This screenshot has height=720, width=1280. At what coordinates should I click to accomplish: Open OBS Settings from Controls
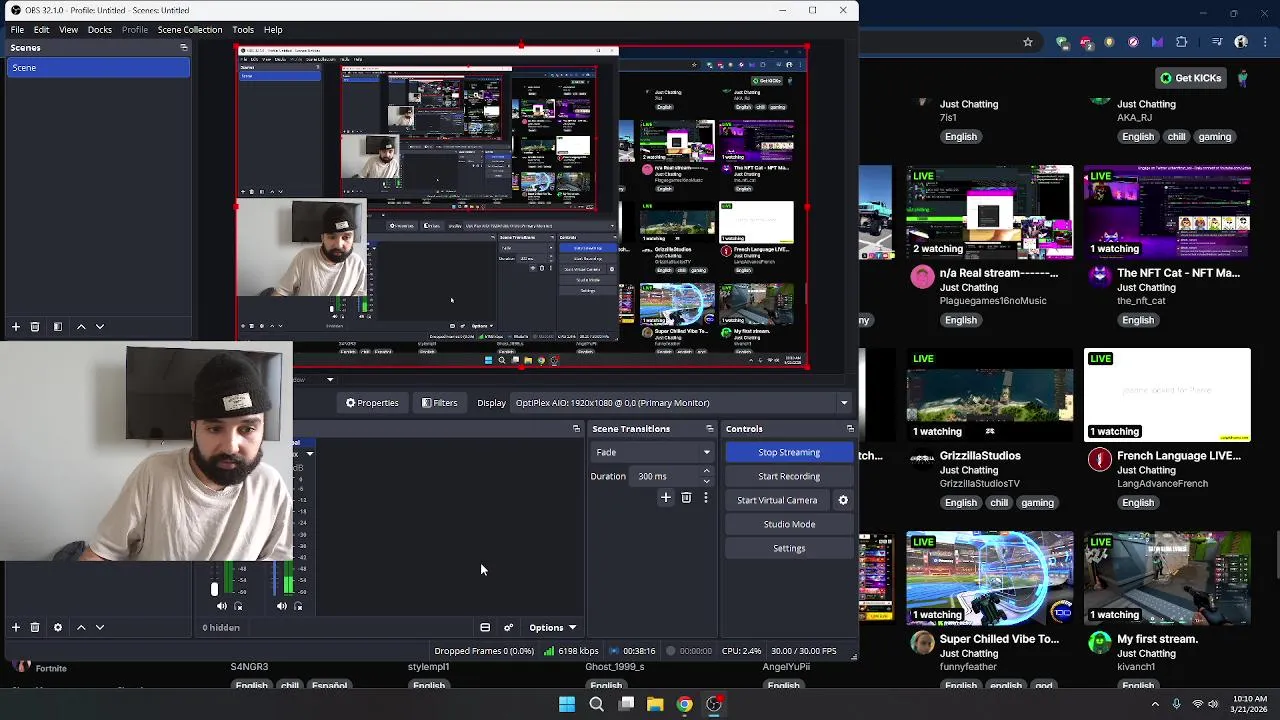[x=789, y=548]
